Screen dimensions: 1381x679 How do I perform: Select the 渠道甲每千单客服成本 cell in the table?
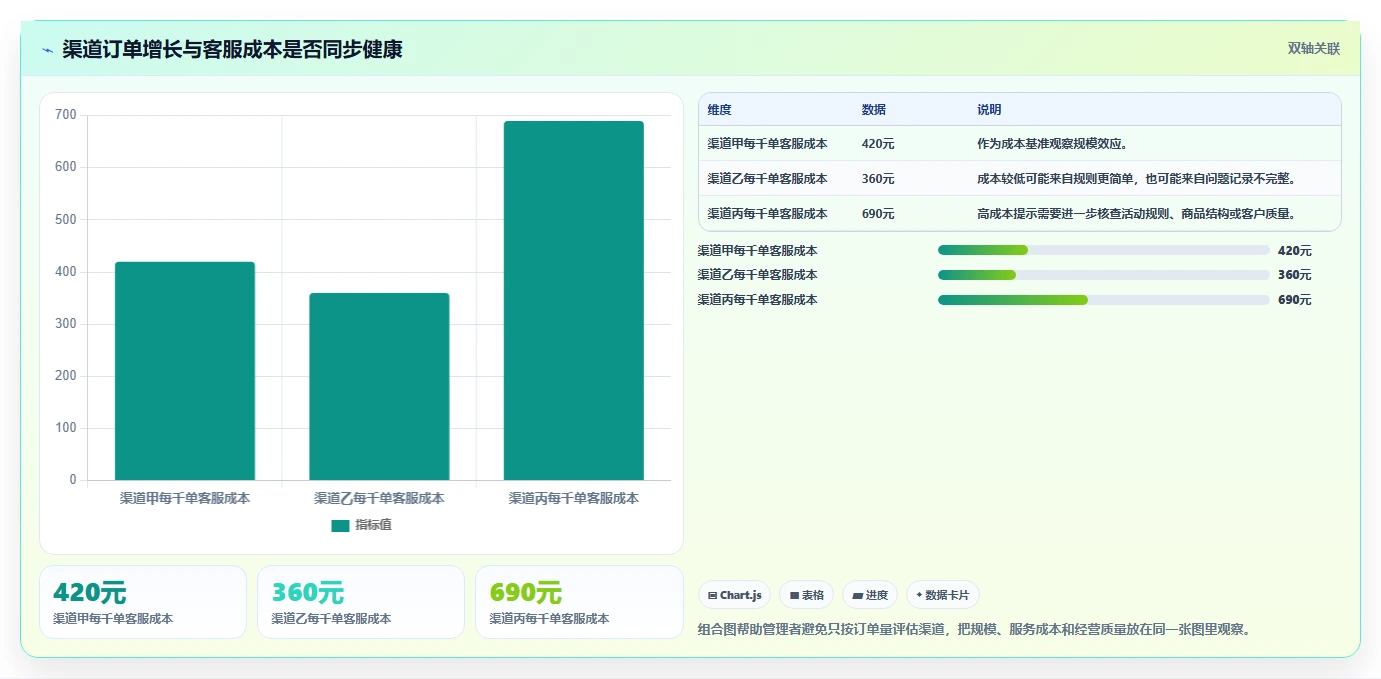pyautogui.click(x=767, y=144)
